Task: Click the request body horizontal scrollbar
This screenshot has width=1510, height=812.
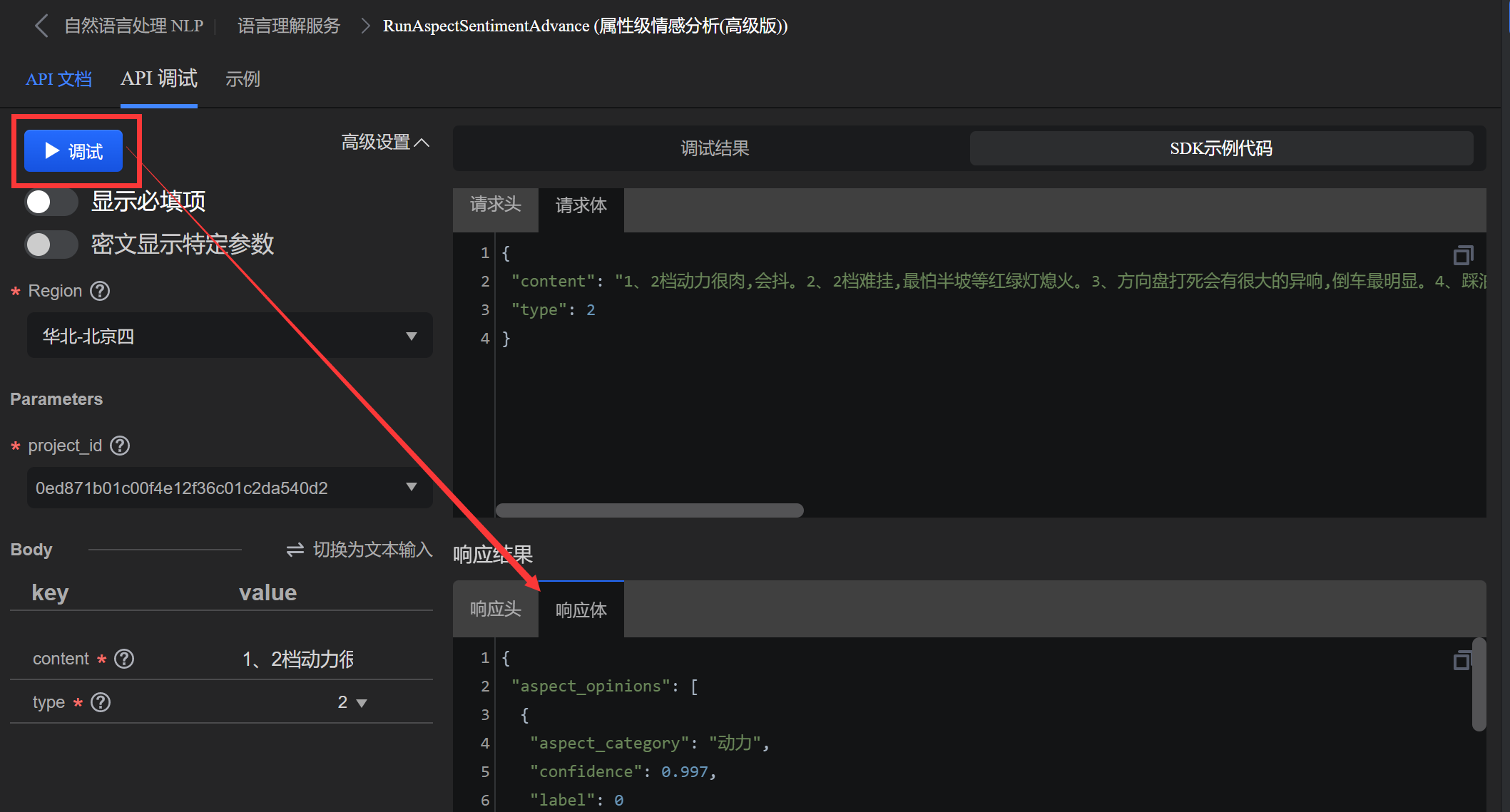Action: 649,510
